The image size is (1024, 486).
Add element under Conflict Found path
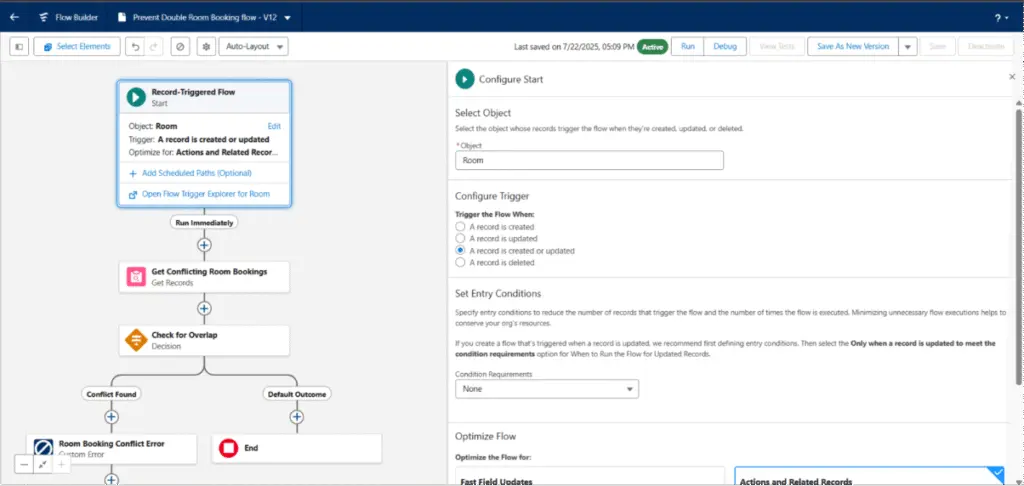click(112, 416)
